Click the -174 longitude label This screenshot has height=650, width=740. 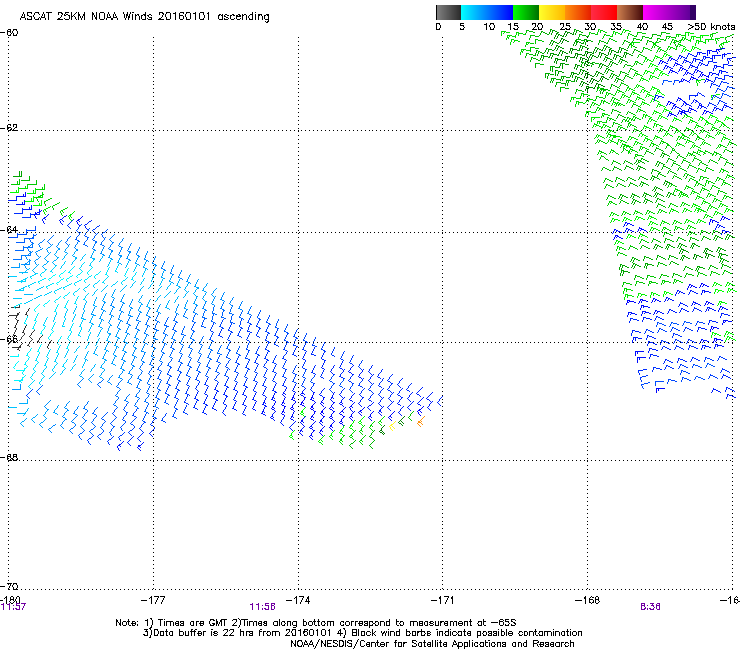pyautogui.click(x=298, y=600)
